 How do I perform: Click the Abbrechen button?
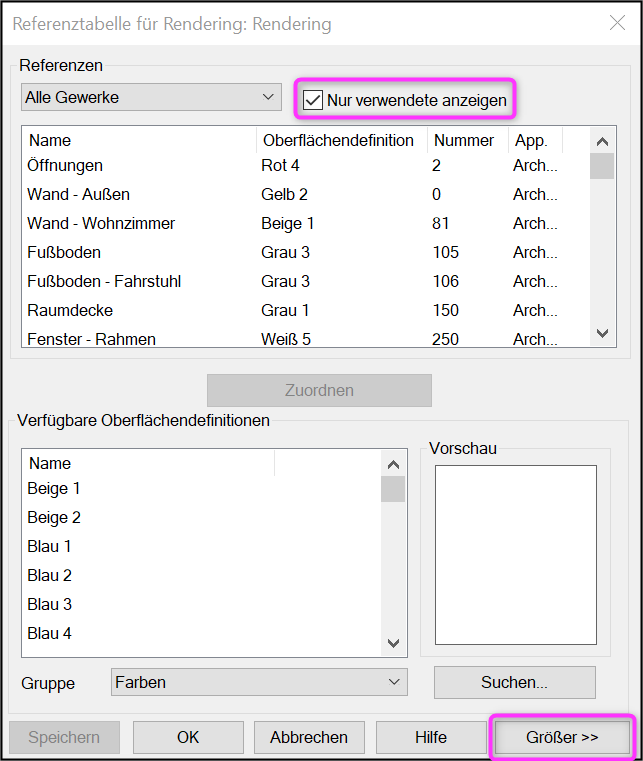pyautogui.click(x=309, y=737)
